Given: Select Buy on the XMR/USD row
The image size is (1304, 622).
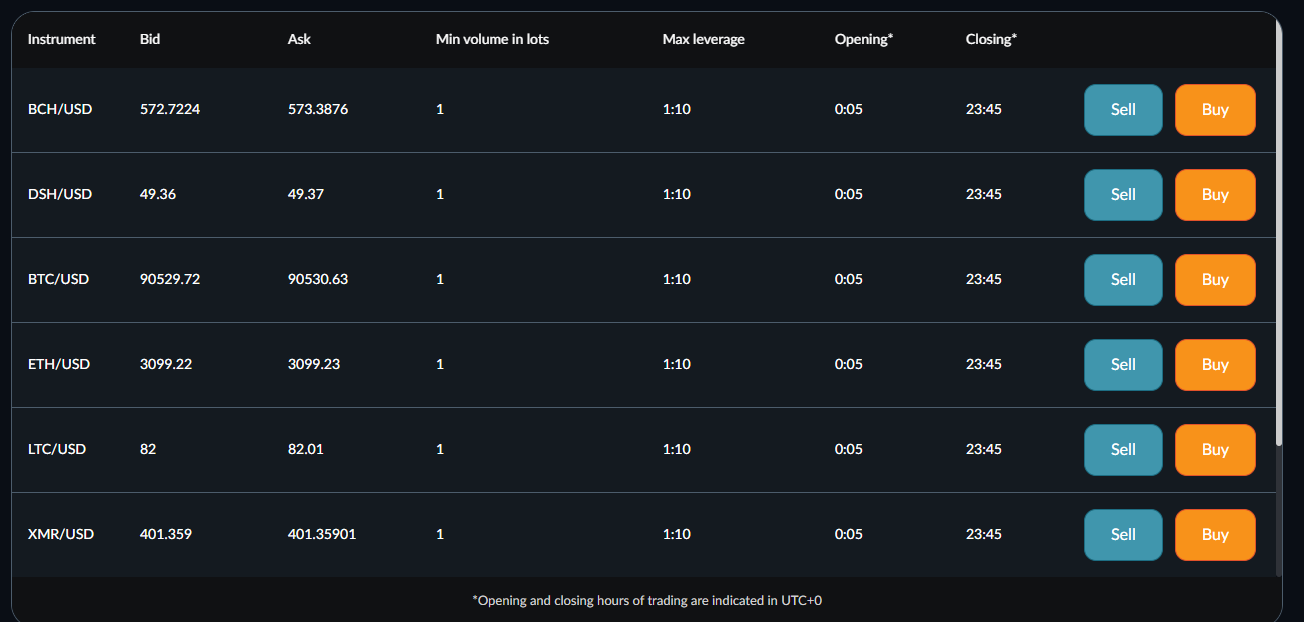Looking at the screenshot, I should tap(1214, 535).
